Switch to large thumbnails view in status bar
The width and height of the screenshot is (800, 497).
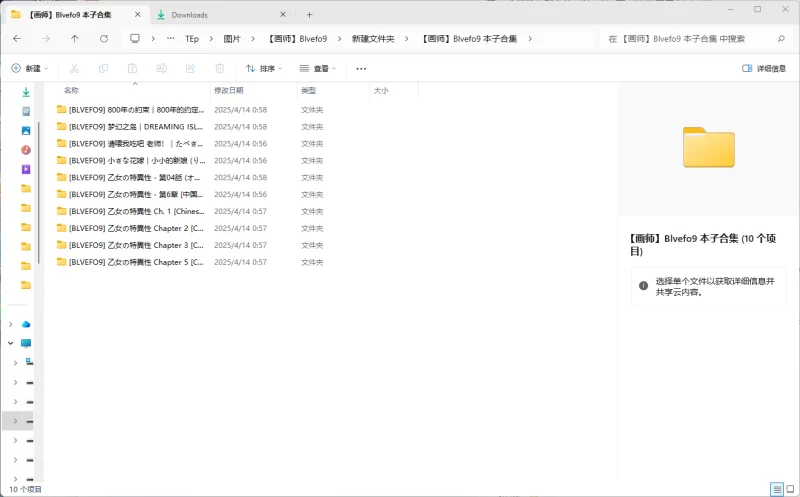click(790, 489)
